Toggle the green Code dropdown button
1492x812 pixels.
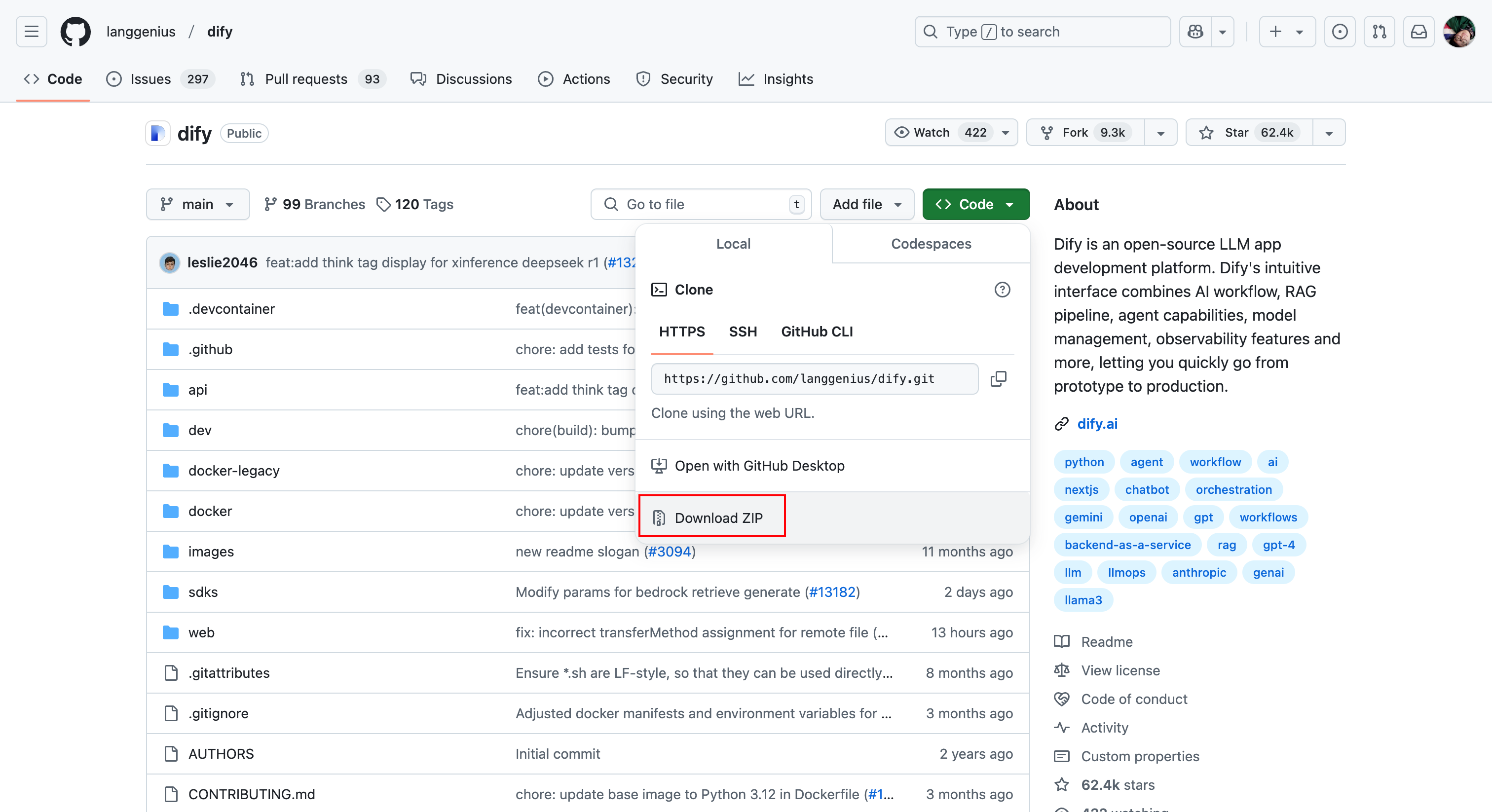976,204
